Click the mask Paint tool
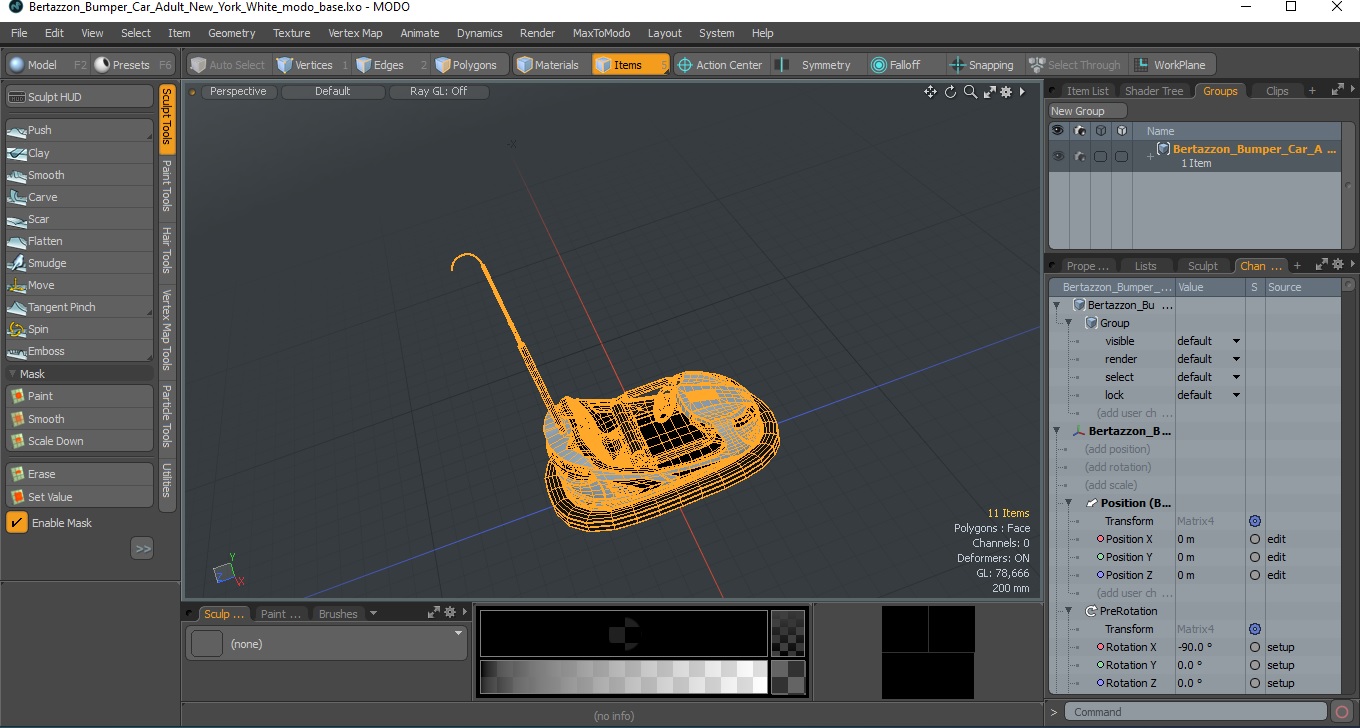1360x728 pixels. tap(80, 396)
